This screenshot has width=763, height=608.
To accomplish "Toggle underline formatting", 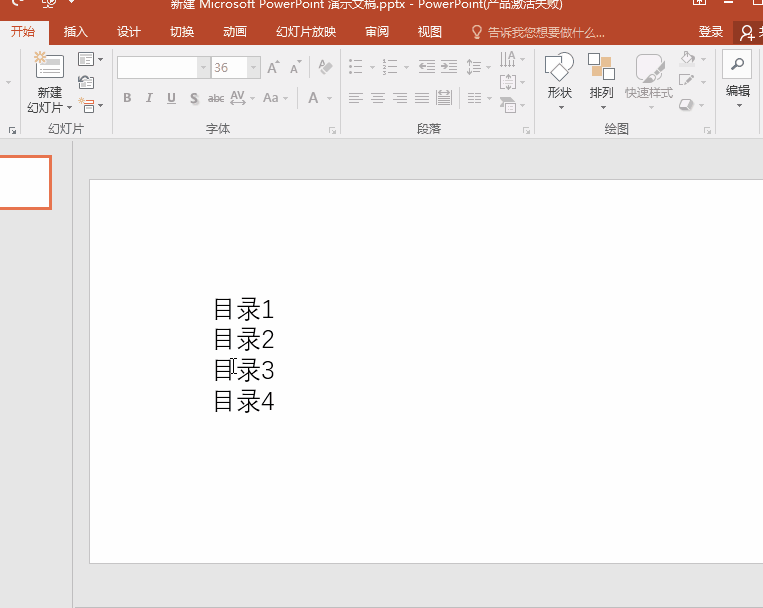I will click(171, 98).
